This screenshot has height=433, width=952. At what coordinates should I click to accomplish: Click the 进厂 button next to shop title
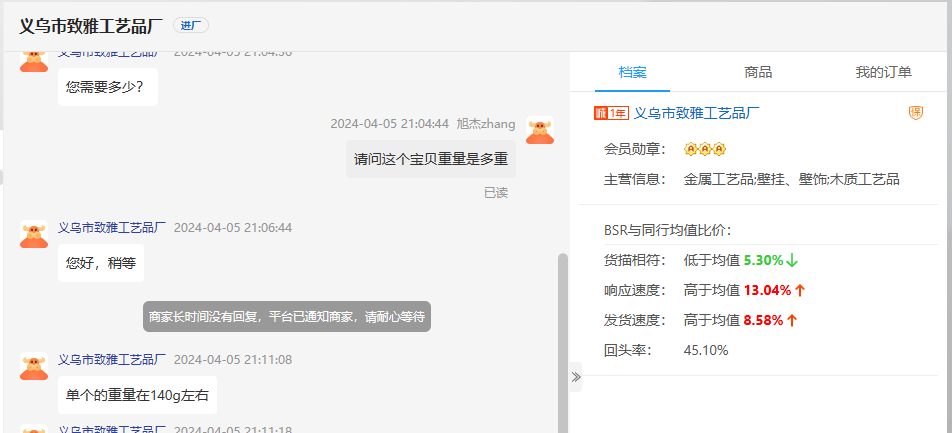(191, 26)
